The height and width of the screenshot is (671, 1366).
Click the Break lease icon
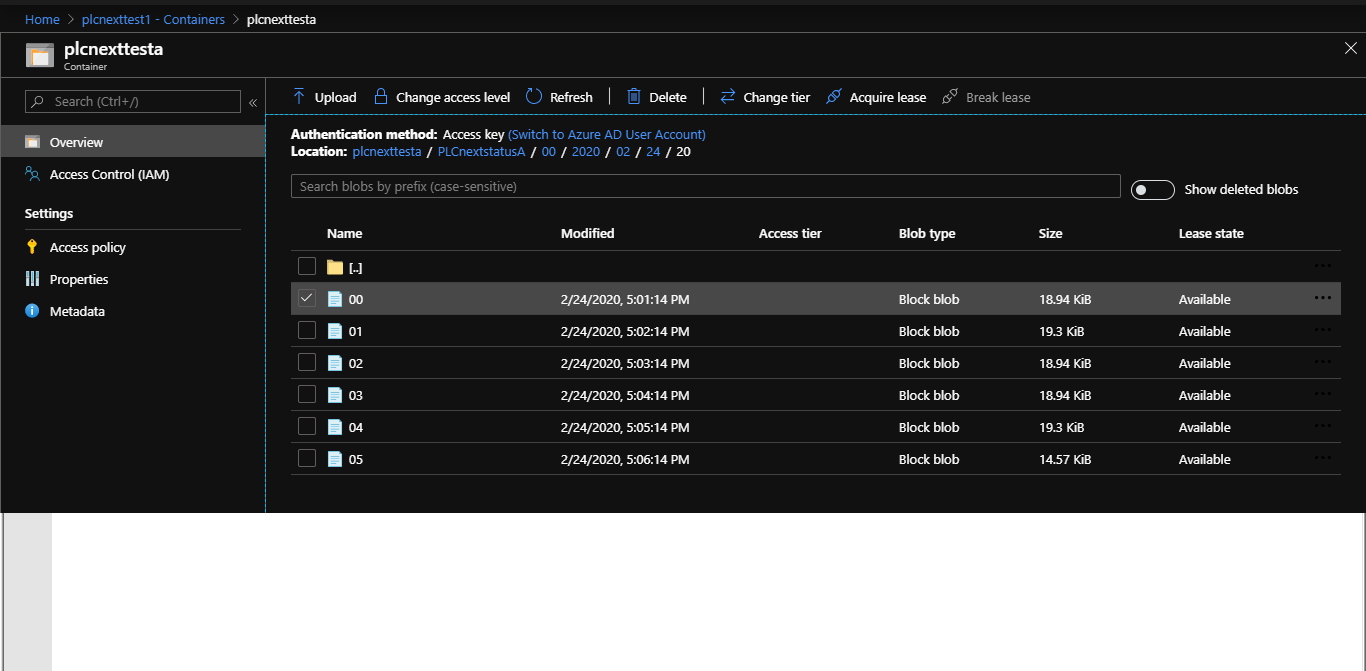(950, 96)
